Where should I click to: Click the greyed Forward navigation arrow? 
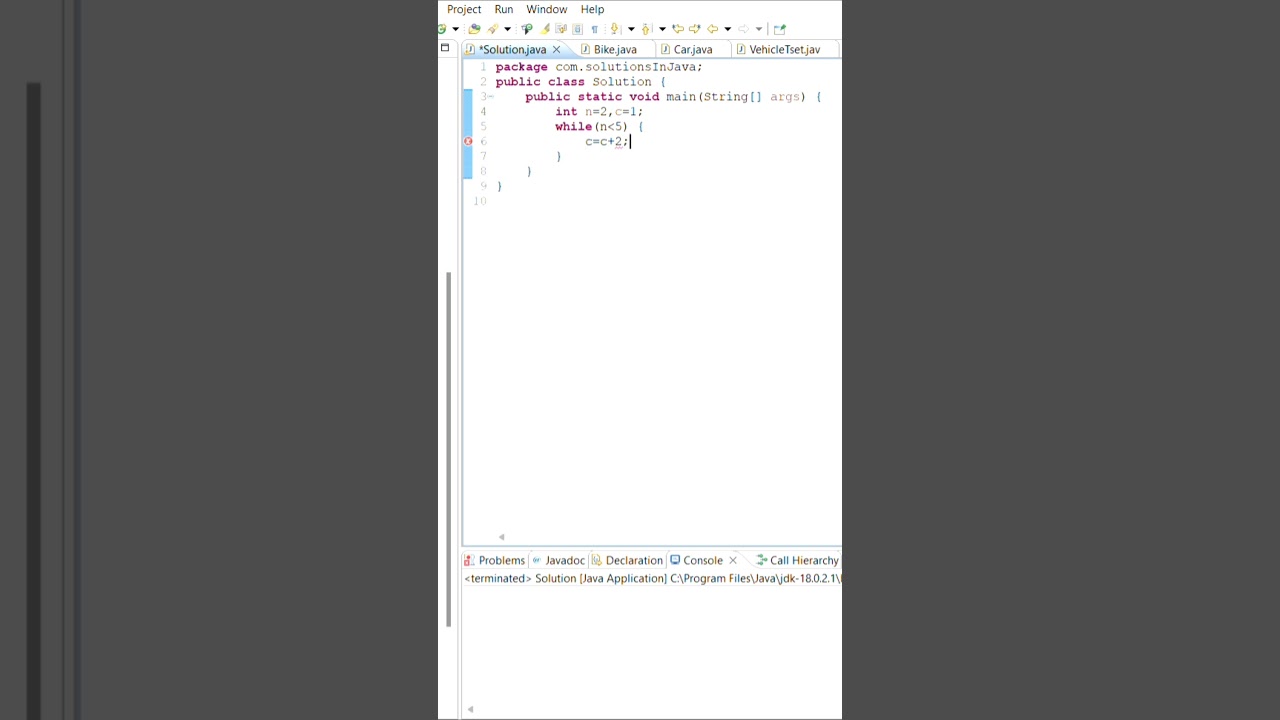click(743, 29)
